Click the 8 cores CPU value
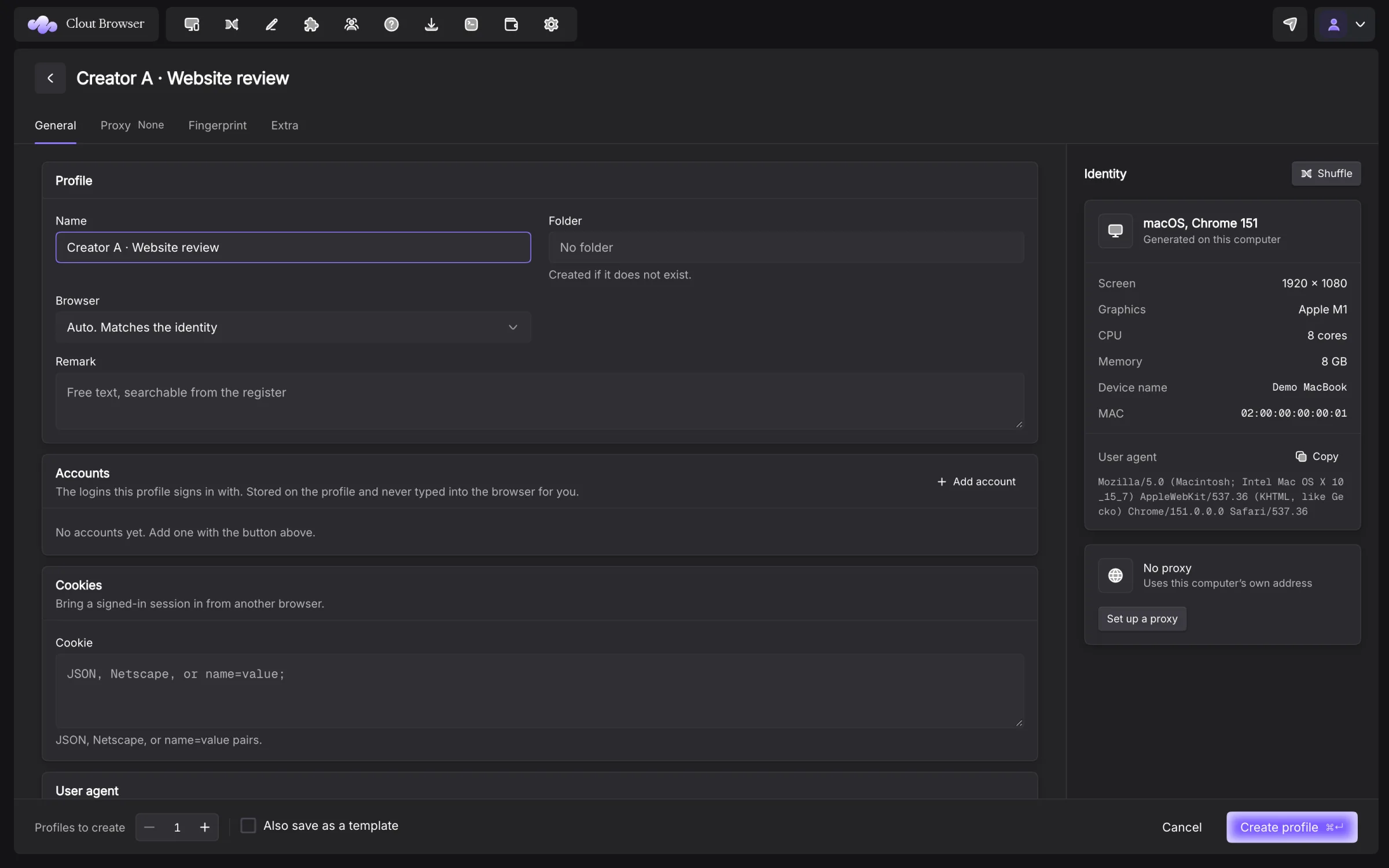This screenshot has width=1389, height=868. coord(1326,336)
